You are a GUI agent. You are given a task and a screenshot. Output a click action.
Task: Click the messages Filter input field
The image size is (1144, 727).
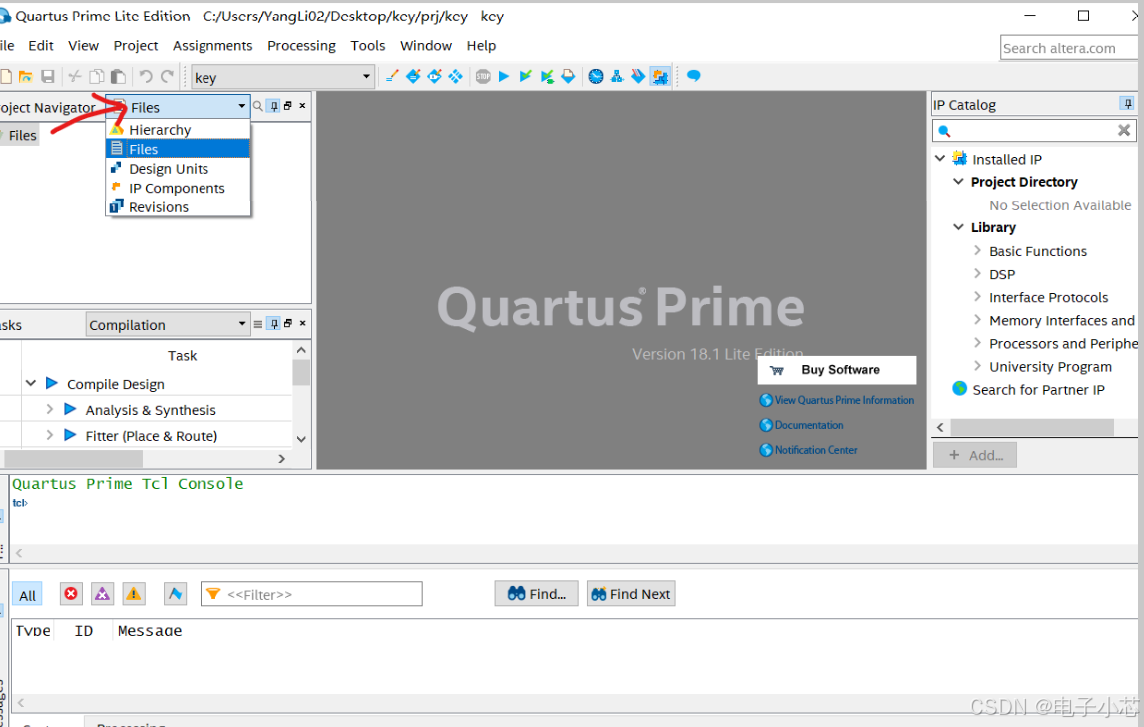[312, 593]
